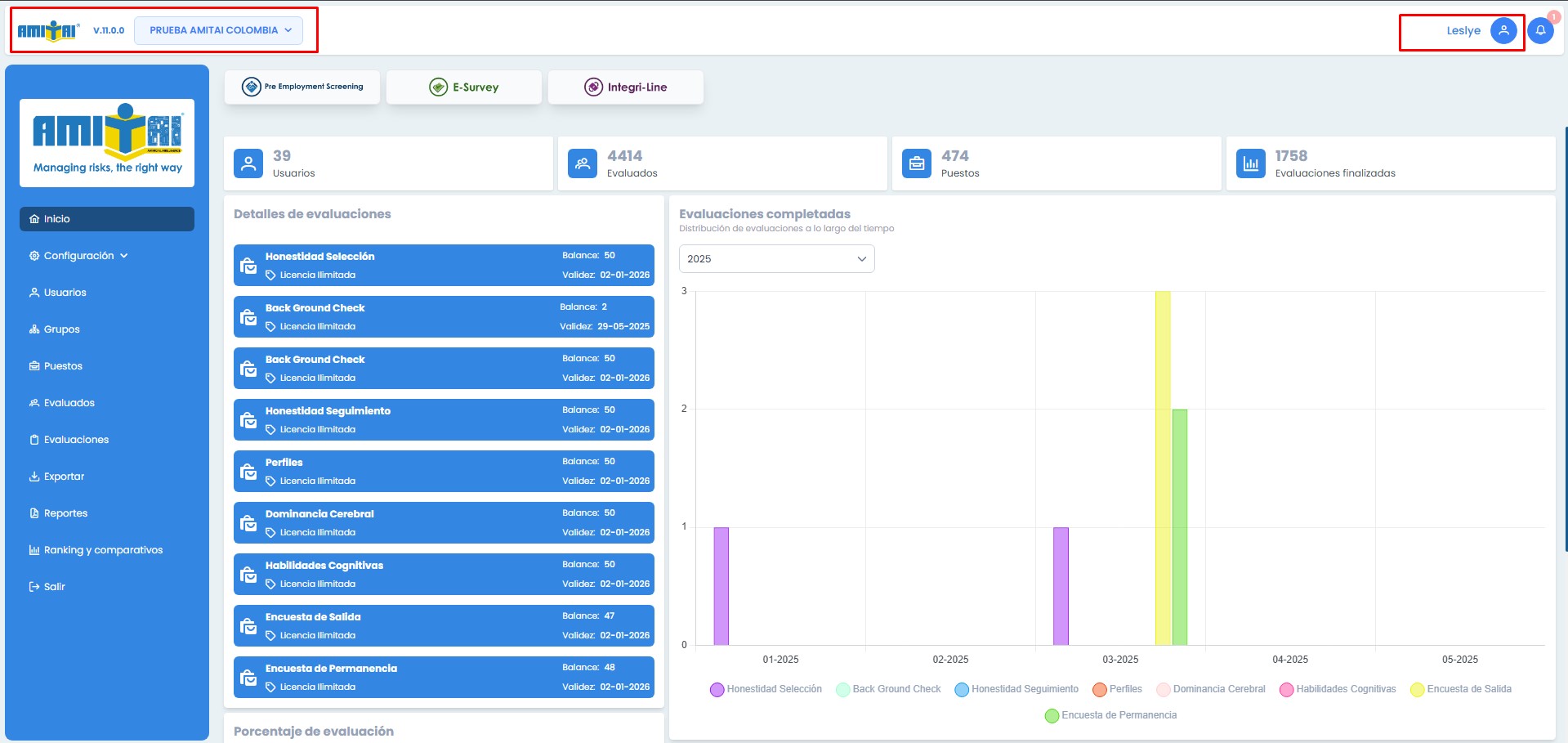Click the Usuarios stat card icon
Screen dimensions: 1568x743
click(248, 163)
